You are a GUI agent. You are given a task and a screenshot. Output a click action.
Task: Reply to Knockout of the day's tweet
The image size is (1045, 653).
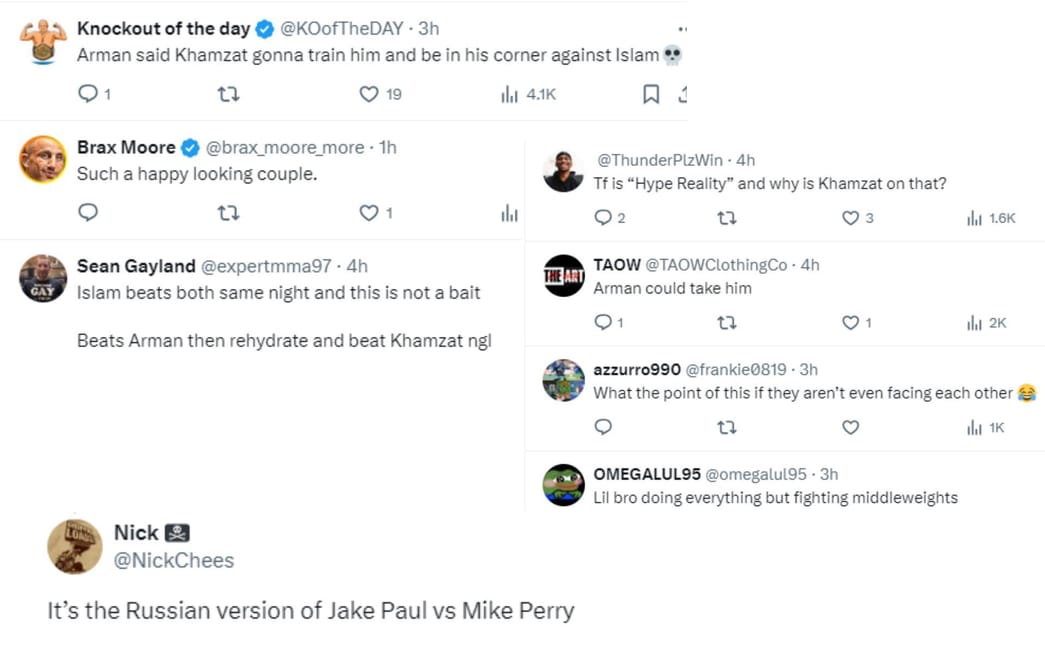pos(86,93)
